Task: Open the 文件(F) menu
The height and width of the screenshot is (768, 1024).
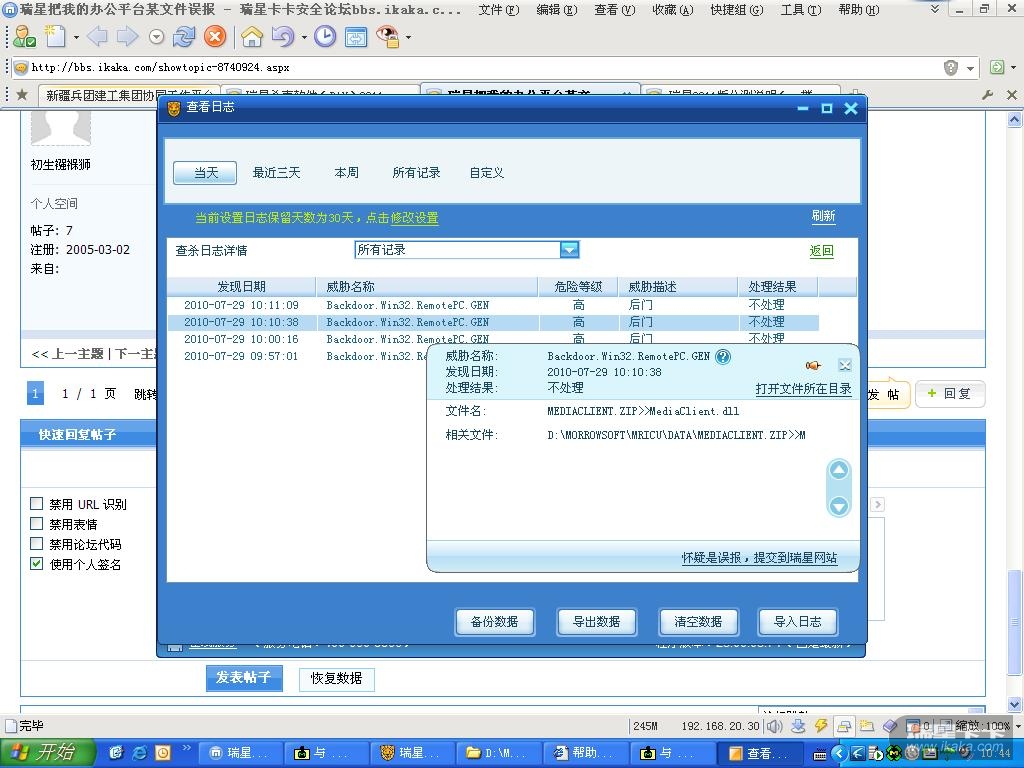Action: pos(499,10)
